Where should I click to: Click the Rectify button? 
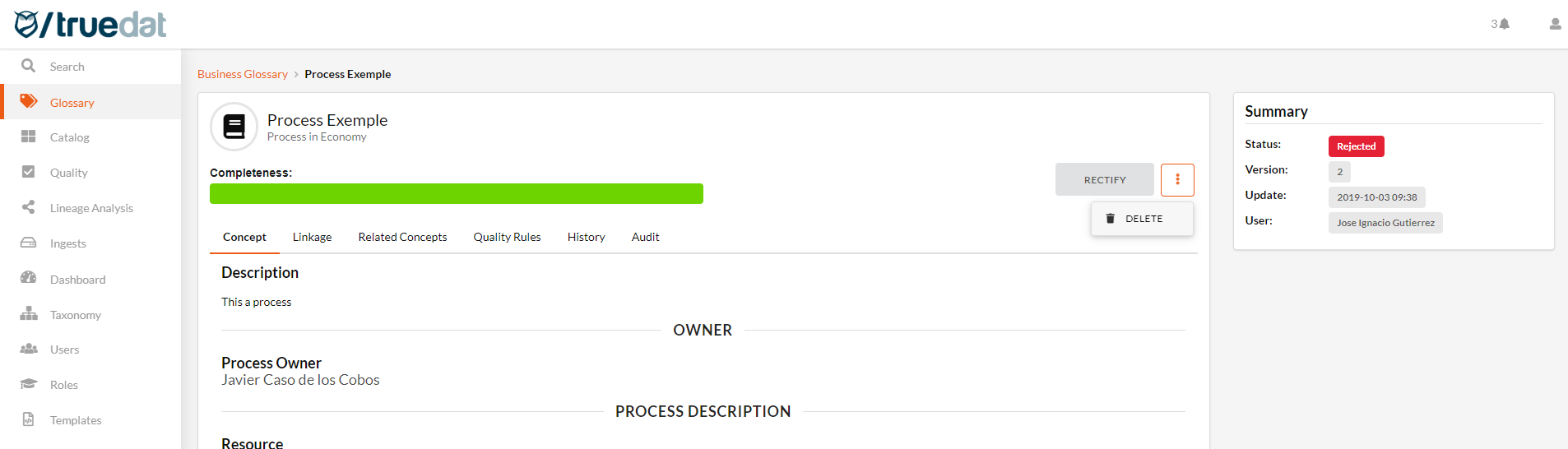(1104, 179)
